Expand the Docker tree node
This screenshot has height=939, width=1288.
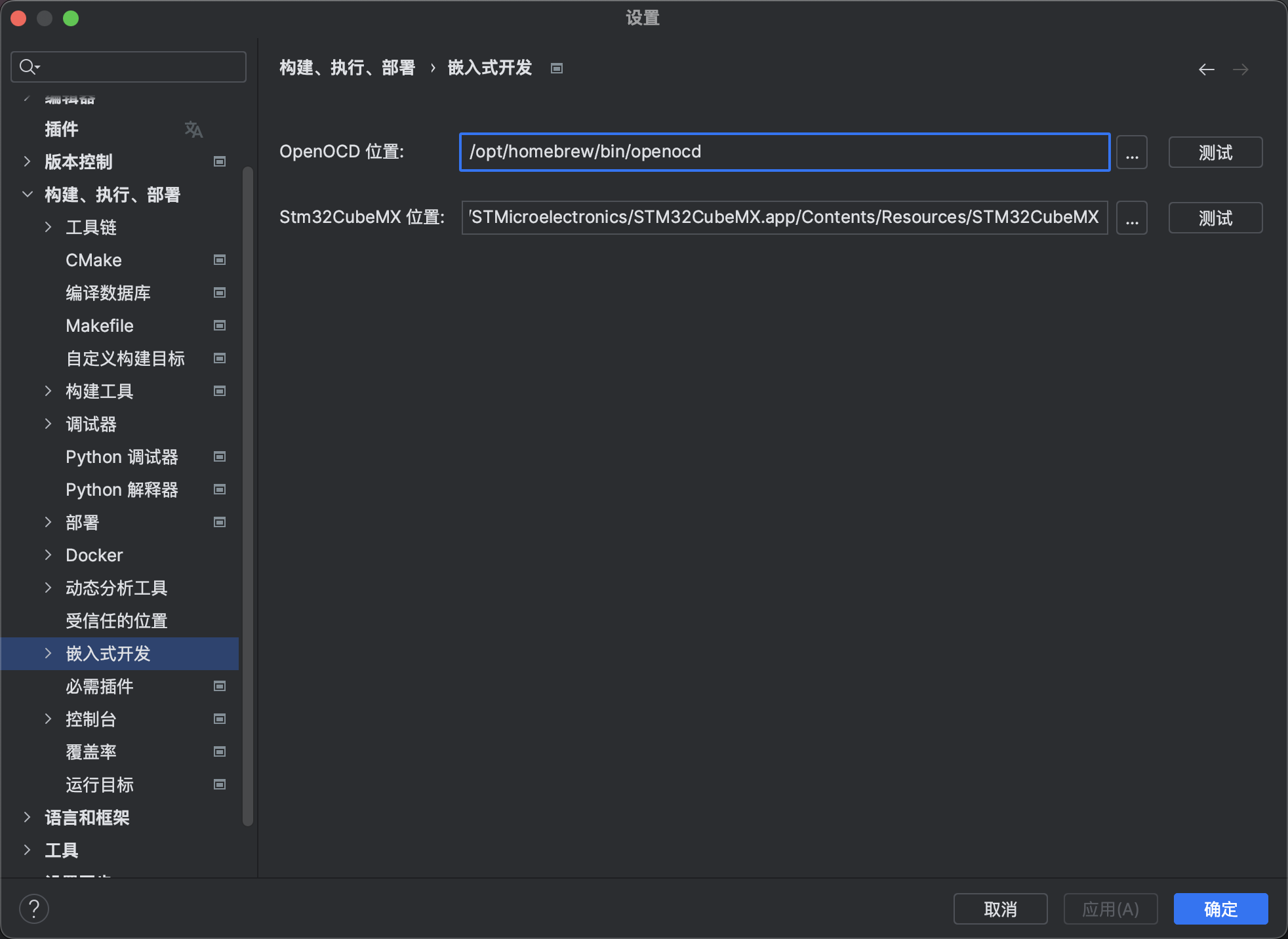pyautogui.click(x=48, y=555)
